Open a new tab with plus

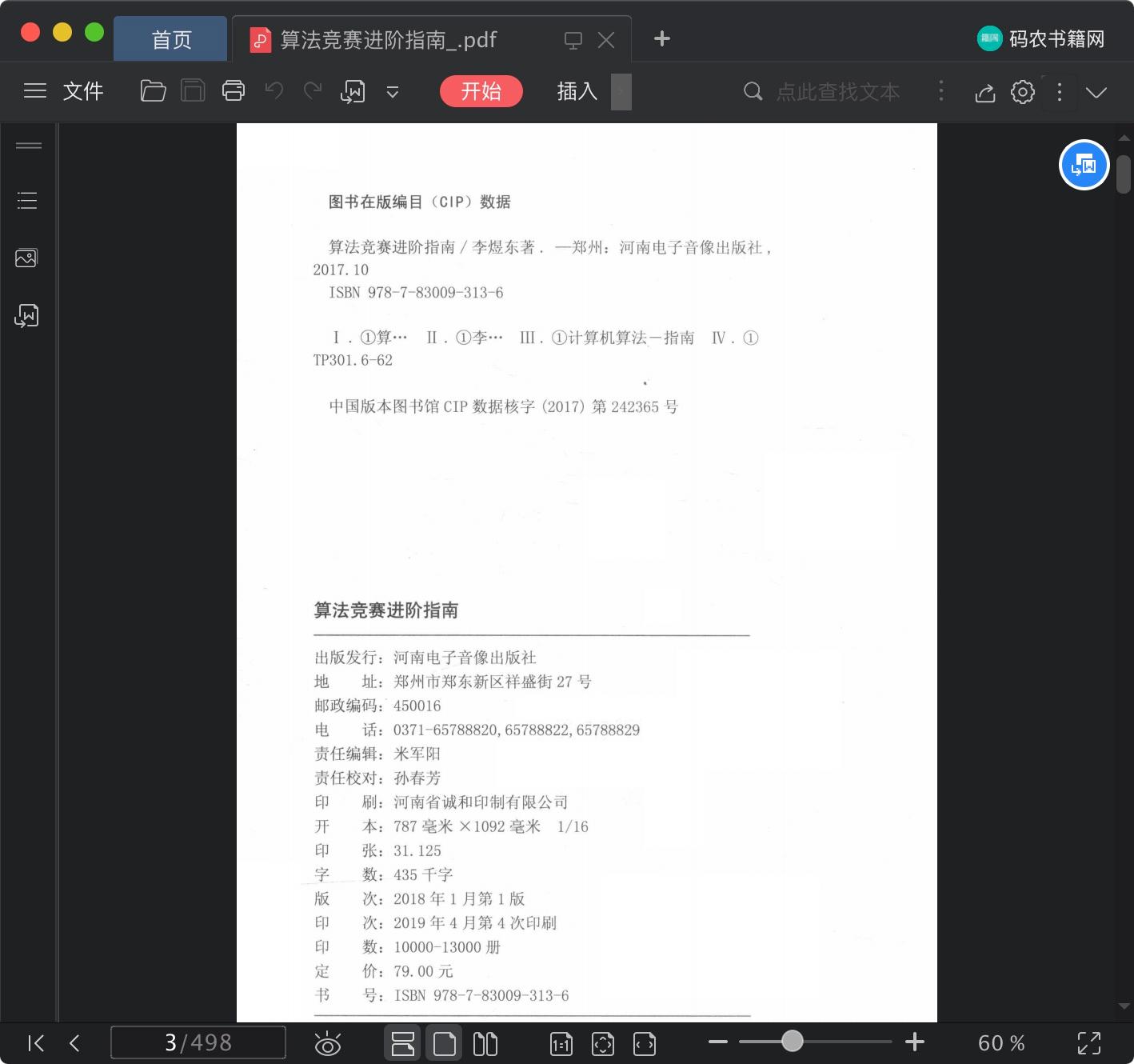[x=661, y=38]
